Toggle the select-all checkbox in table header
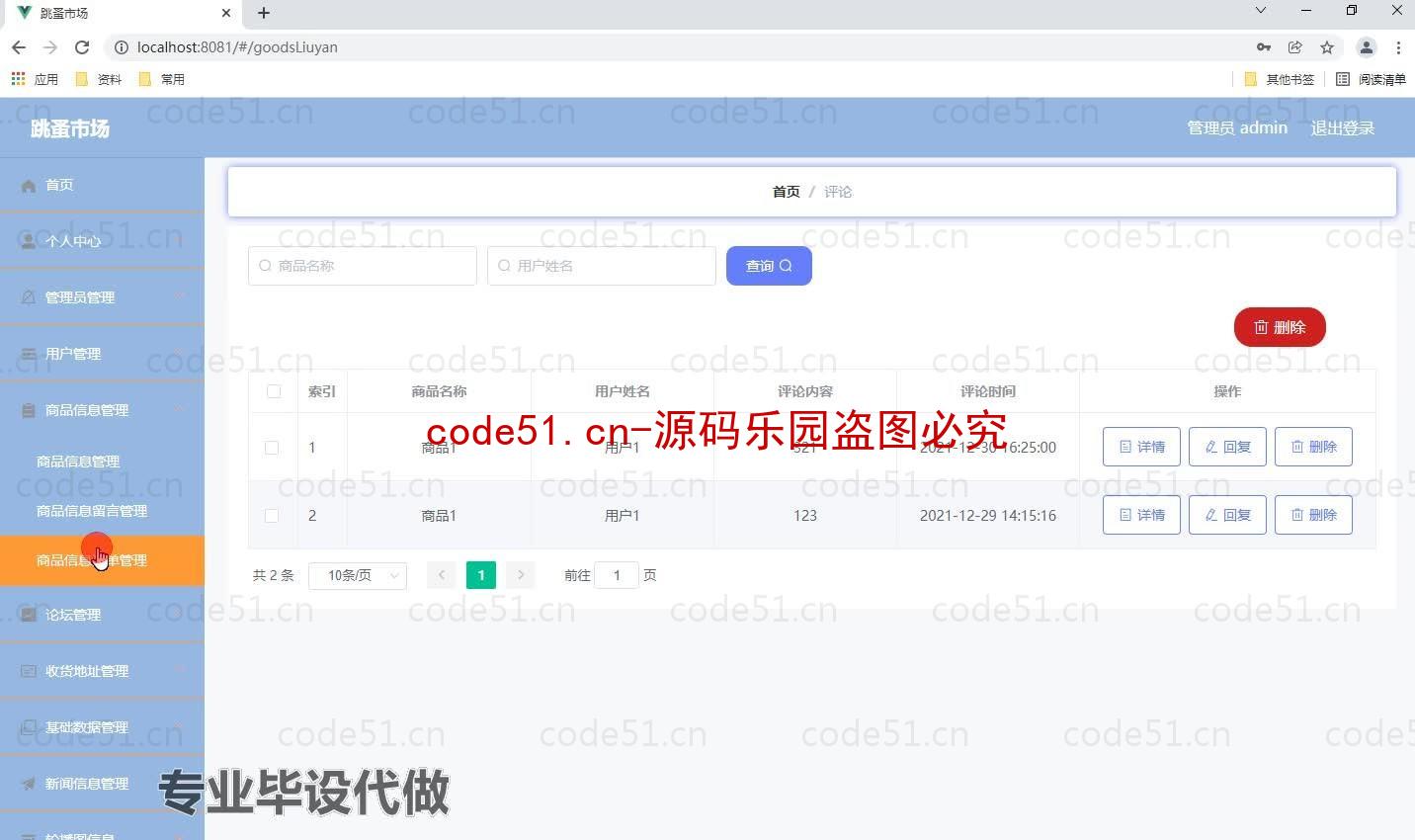The height and width of the screenshot is (840, 1415). tap(274, 391)
